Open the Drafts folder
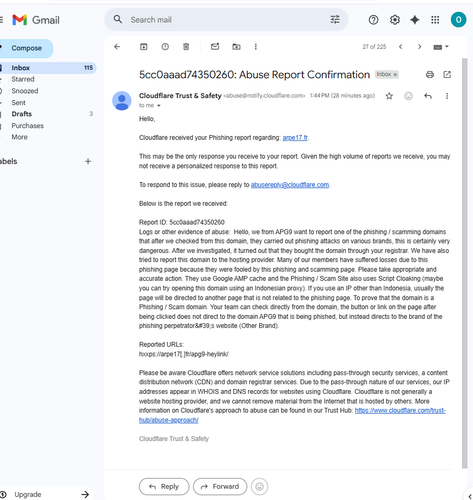 [x=22, y=114]
